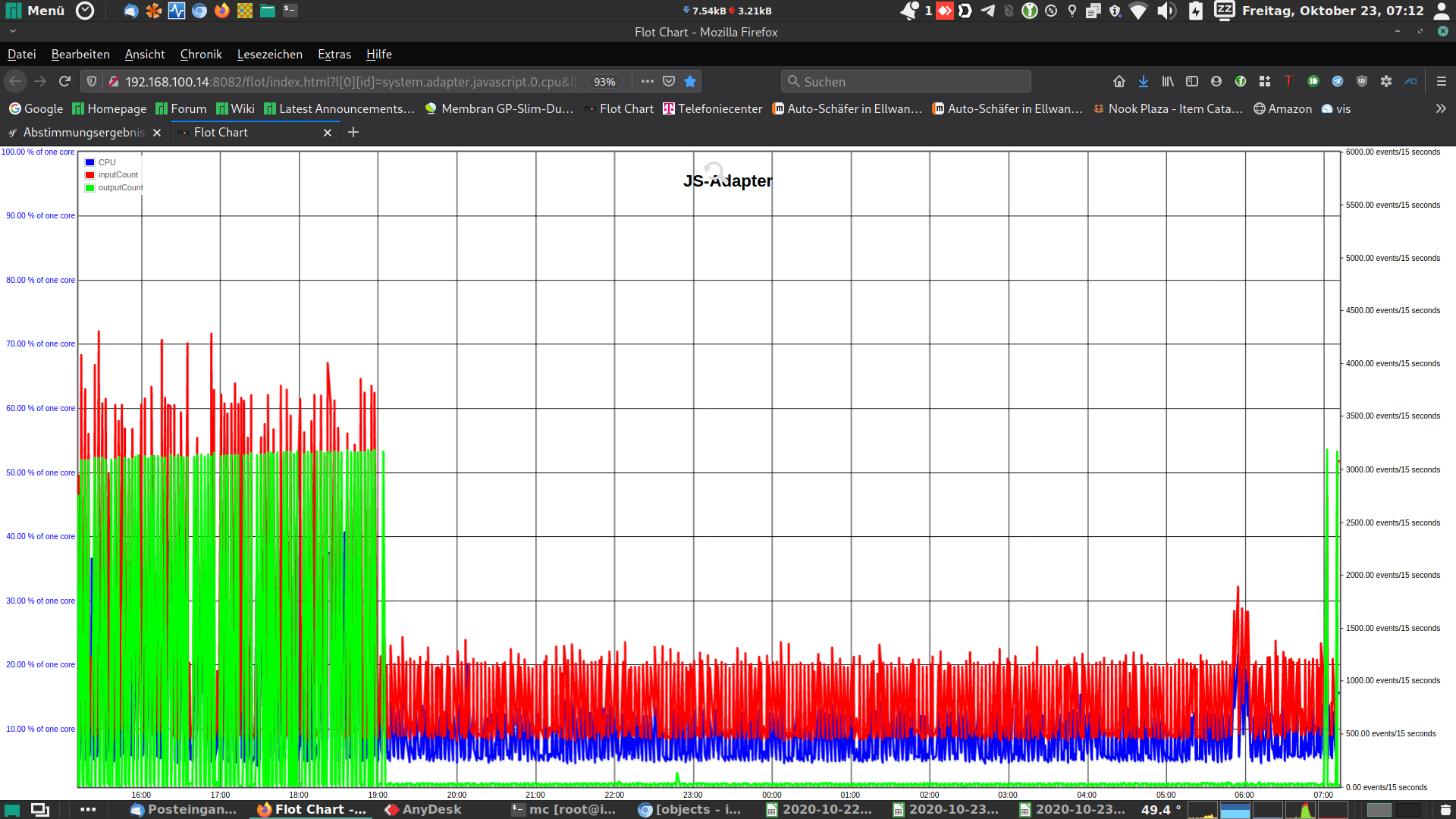Open the Firefox account toolbar icon

1216,81
